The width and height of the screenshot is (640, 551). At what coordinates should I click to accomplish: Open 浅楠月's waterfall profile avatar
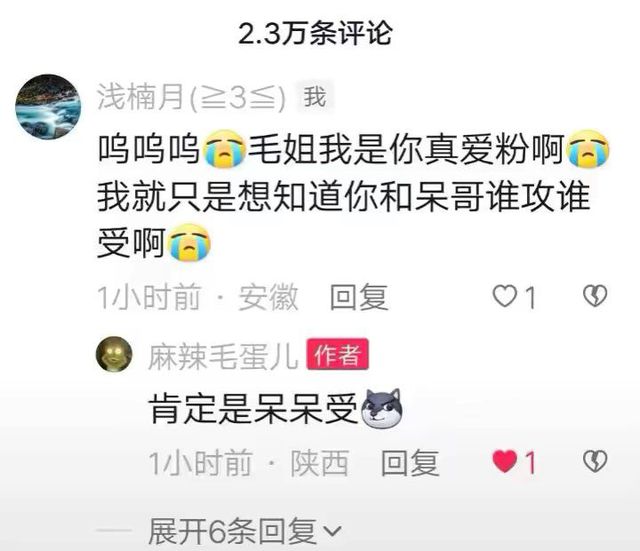tap(48, 107)
